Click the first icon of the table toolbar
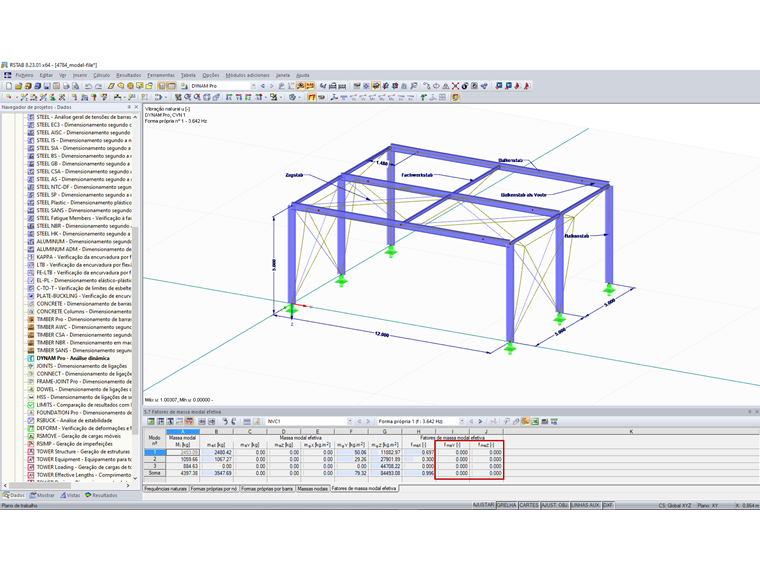This screenshot has height=570, width=760. [x=151, y=422]
